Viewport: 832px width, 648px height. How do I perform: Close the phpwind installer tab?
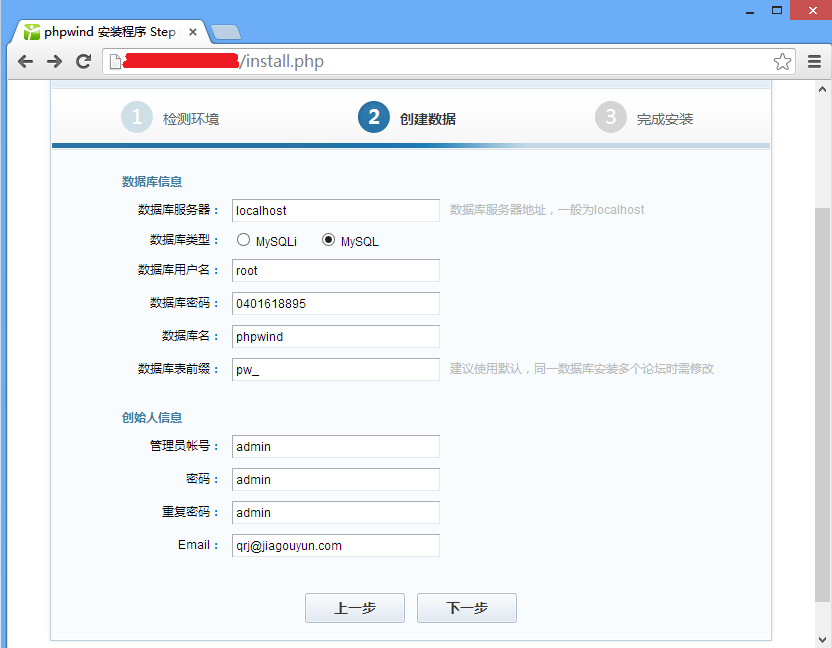coord(193,32)
